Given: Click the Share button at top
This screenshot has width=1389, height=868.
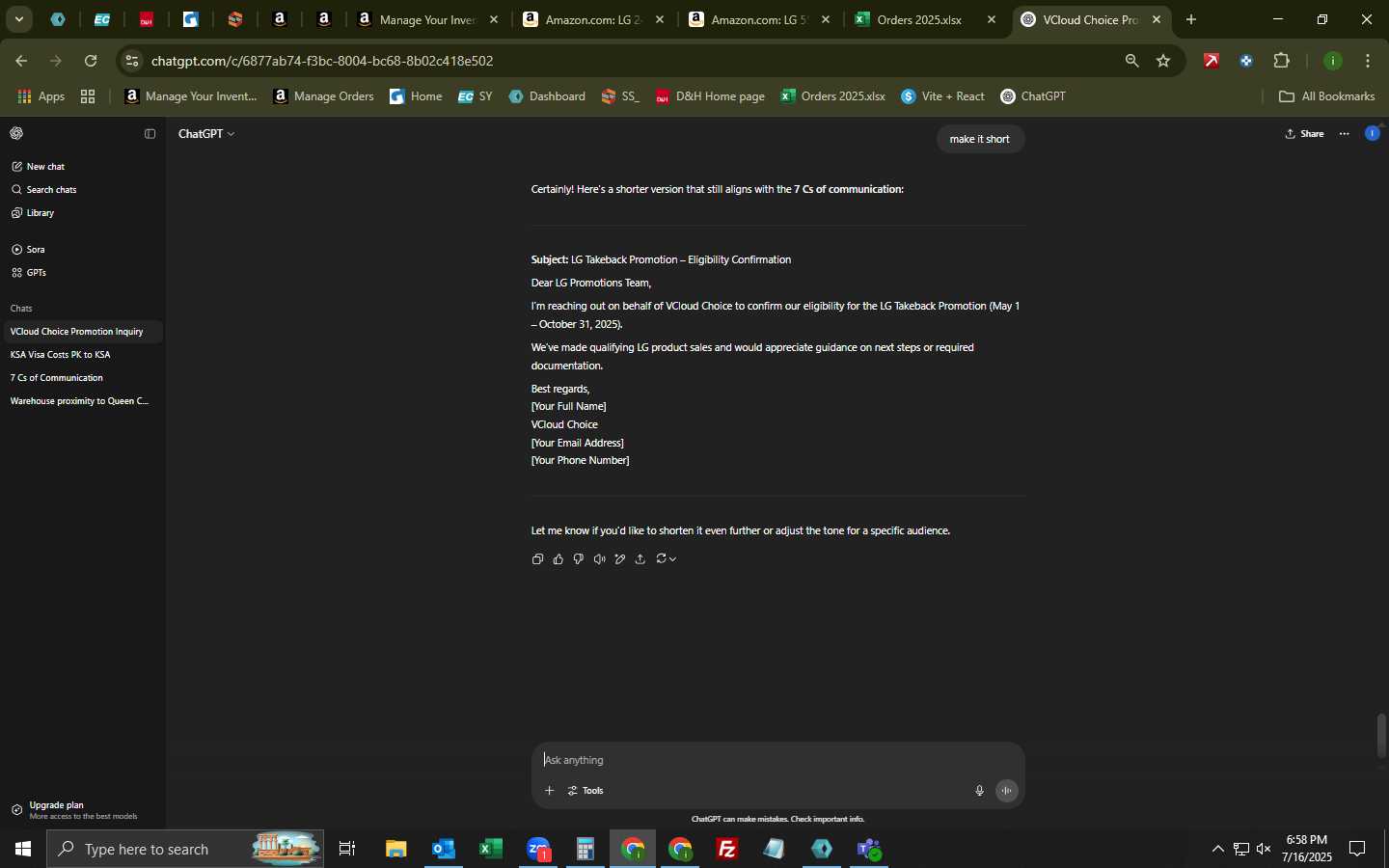Looking at the screenshot, I should [1305, 134].
